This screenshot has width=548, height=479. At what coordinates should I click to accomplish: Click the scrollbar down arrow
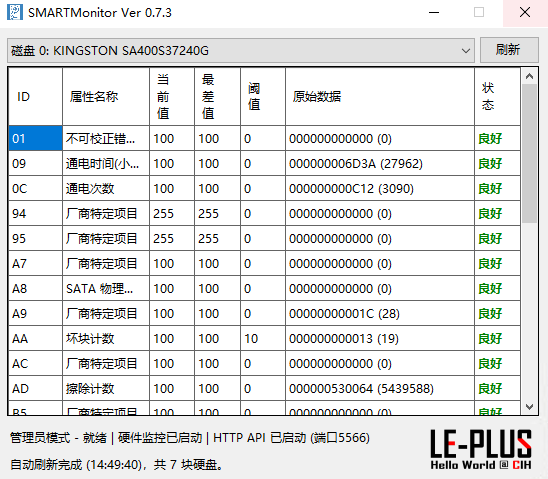pyautogui.click(x=529, y=407)
